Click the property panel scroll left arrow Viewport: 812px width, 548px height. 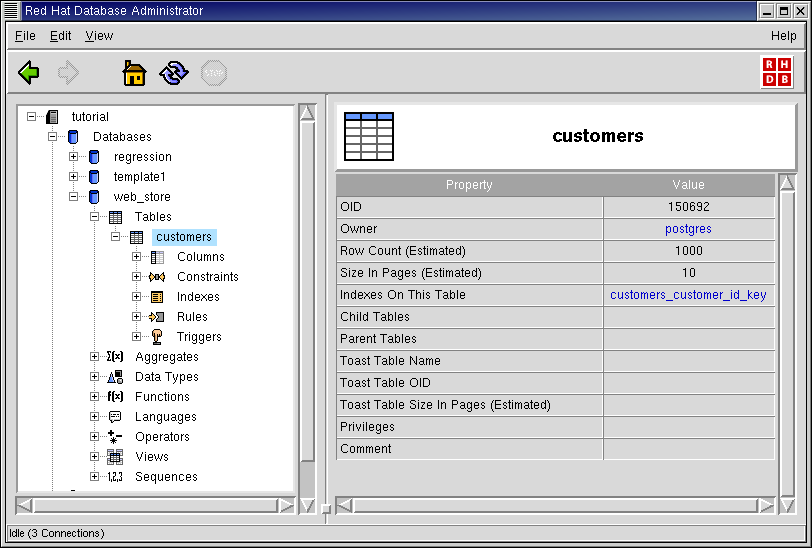click(x=345, y=506)
